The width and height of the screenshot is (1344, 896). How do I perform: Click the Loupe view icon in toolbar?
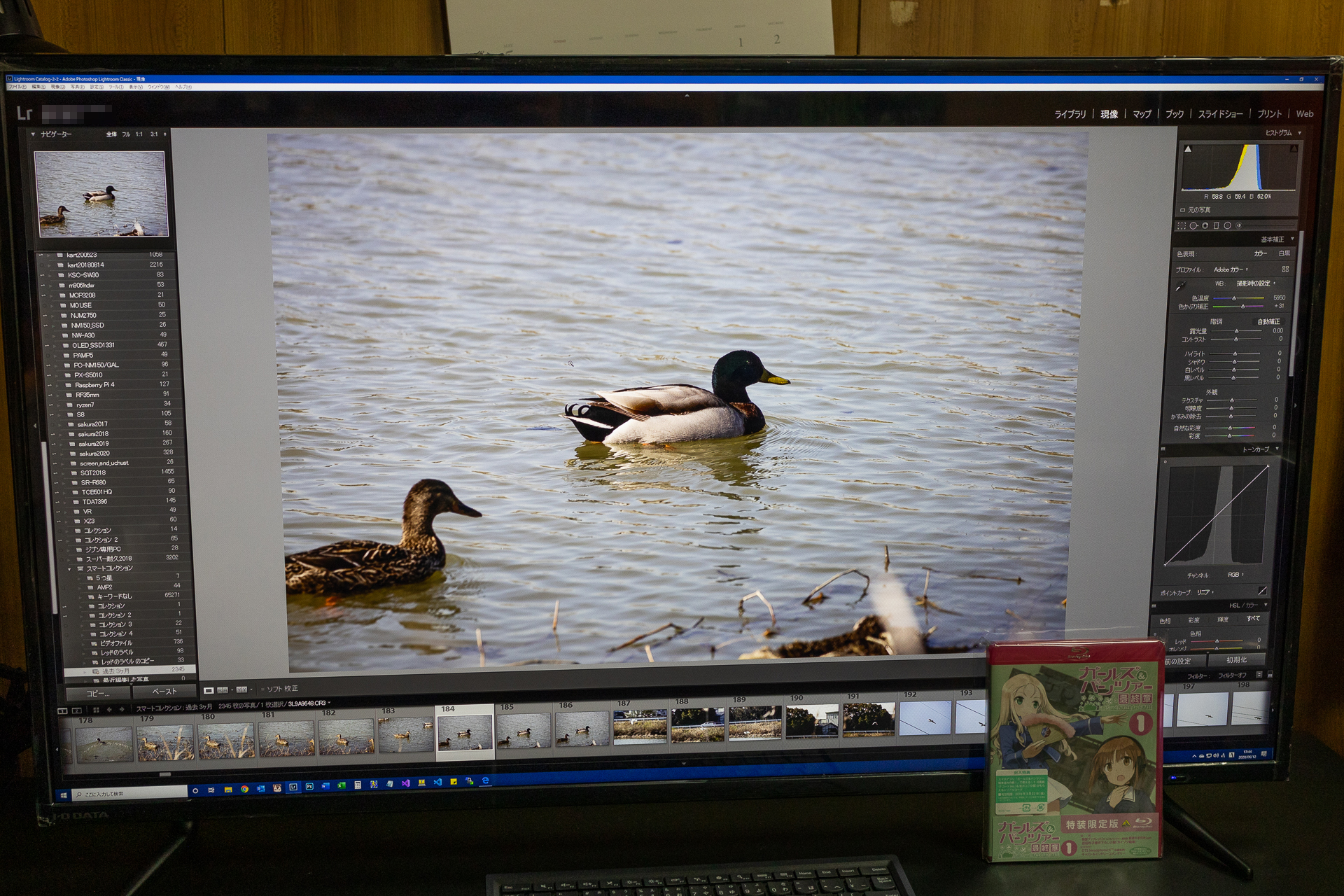pyautogui.click(x=209, y=690)
